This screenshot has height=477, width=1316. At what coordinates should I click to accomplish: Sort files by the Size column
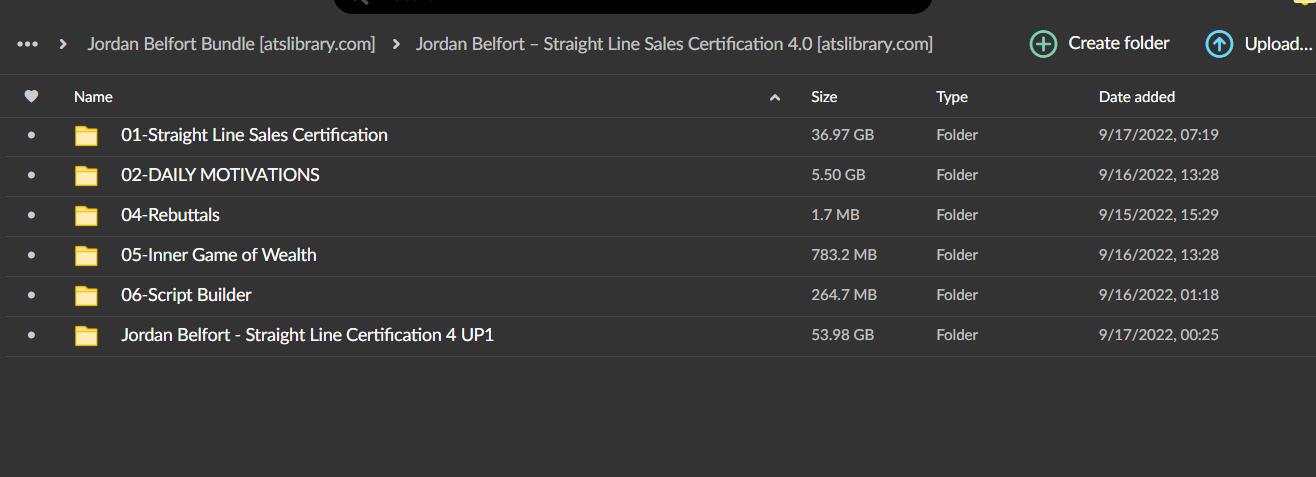[x=824, y=97]
